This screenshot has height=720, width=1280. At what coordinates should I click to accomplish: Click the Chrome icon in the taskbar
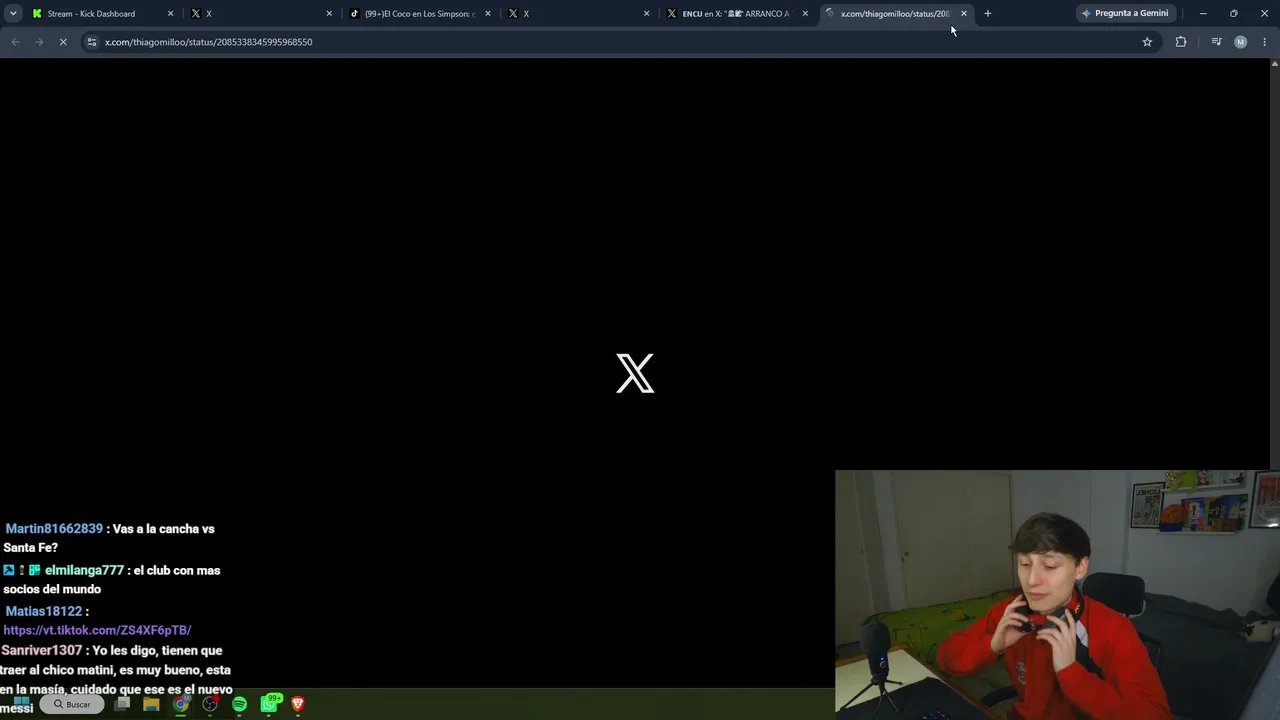pos(181,704)
